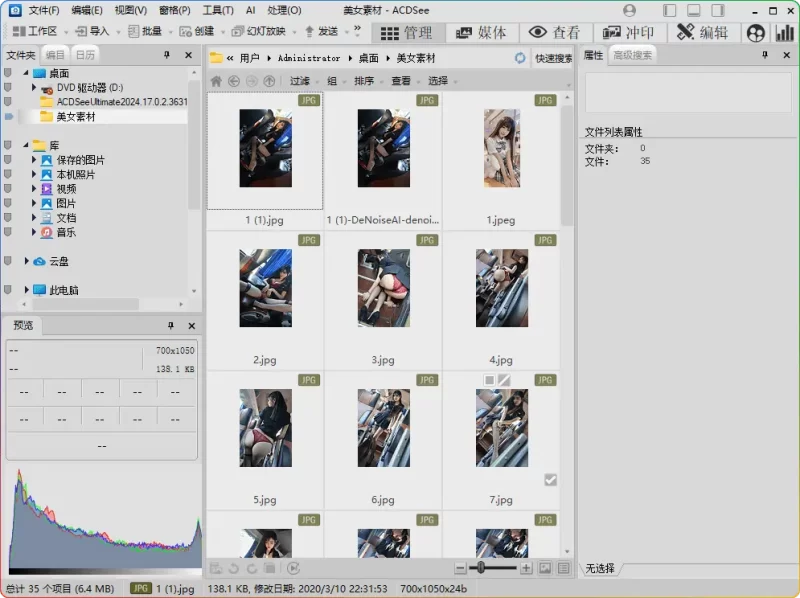Check the selection box on 7.jpg
Screen dimensions: 800x598
(550, 480)
